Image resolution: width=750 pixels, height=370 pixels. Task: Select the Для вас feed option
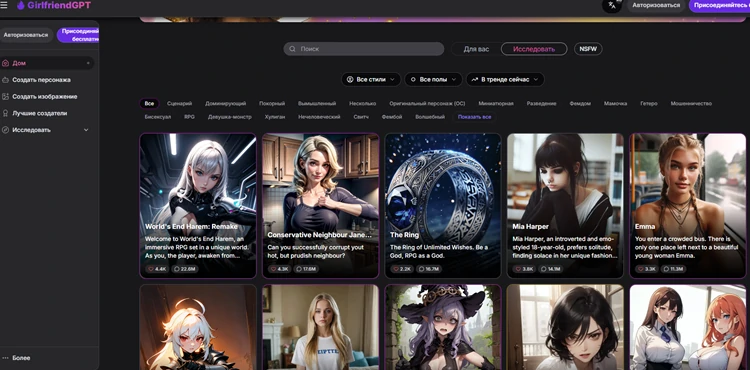476,49
